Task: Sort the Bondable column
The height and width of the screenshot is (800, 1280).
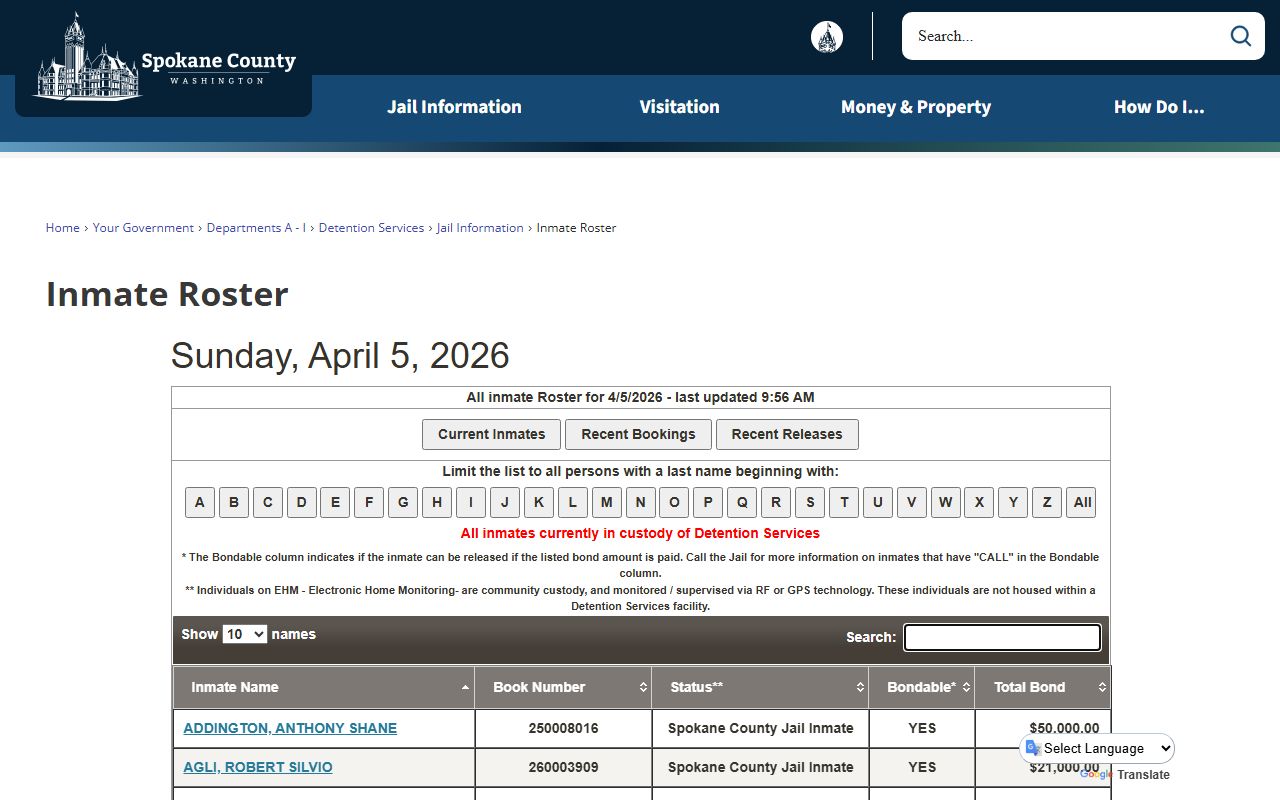Action: point(966,688)
